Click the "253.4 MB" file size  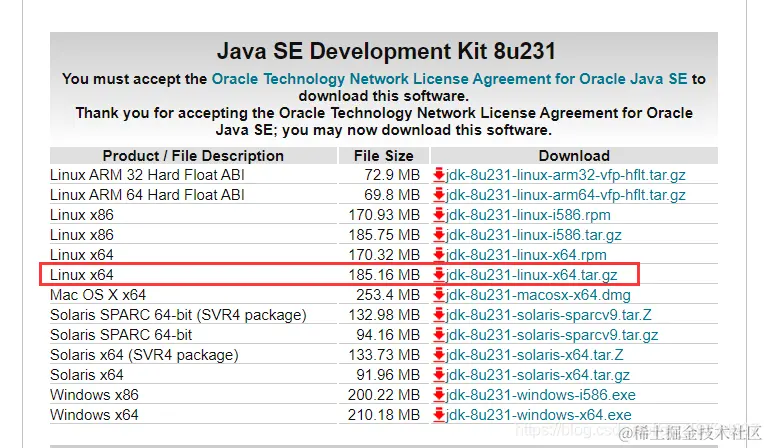click(388, 295)
